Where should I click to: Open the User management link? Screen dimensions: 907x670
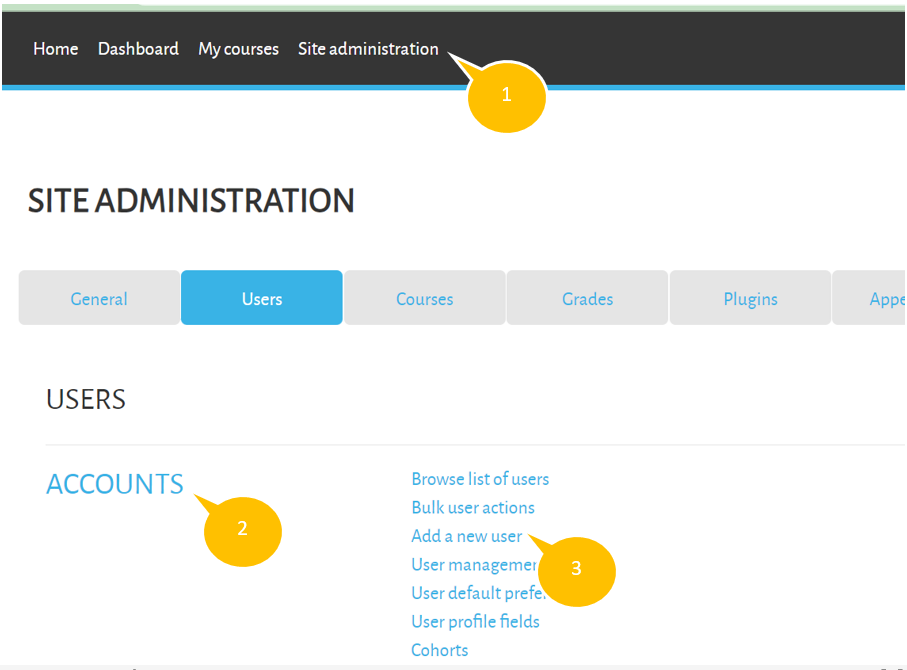coord(473,565)
